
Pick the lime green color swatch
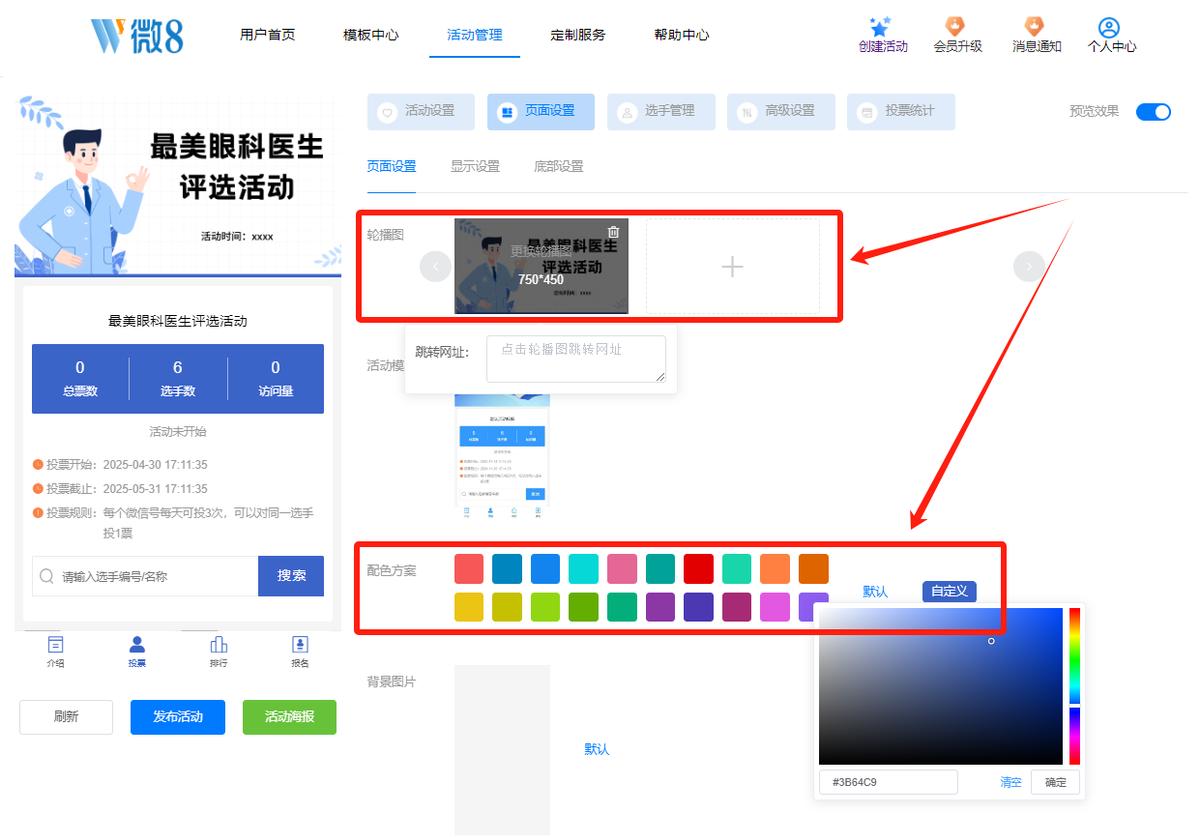click(546, 607)
